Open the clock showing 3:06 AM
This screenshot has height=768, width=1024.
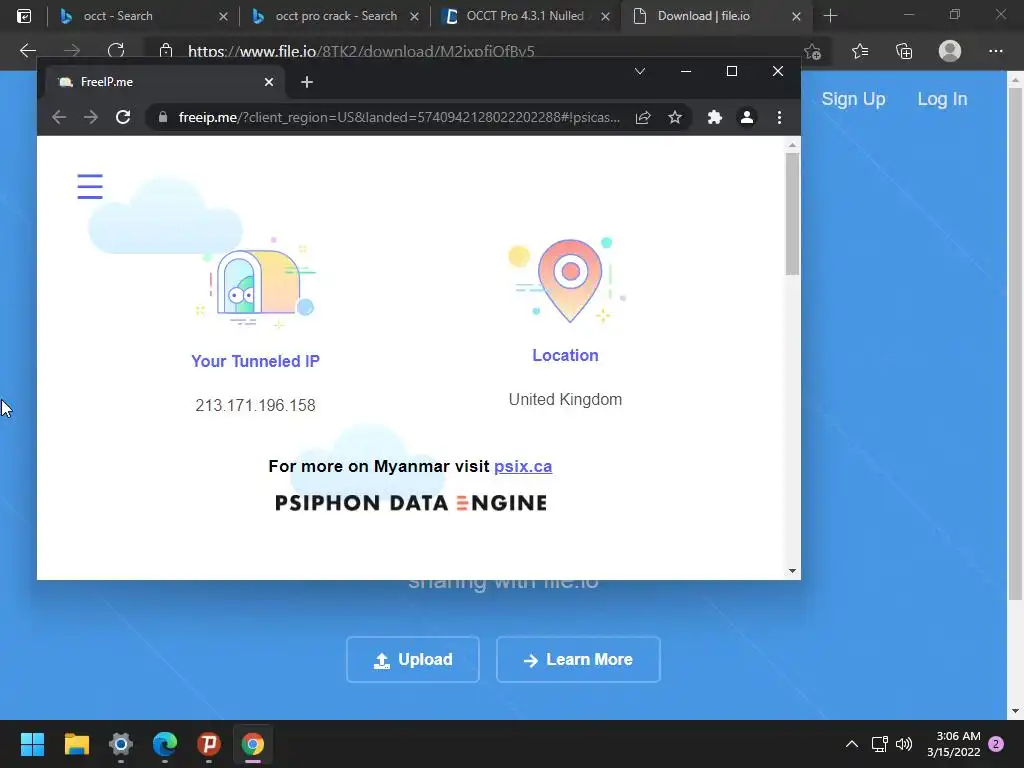tap(953, 744)
